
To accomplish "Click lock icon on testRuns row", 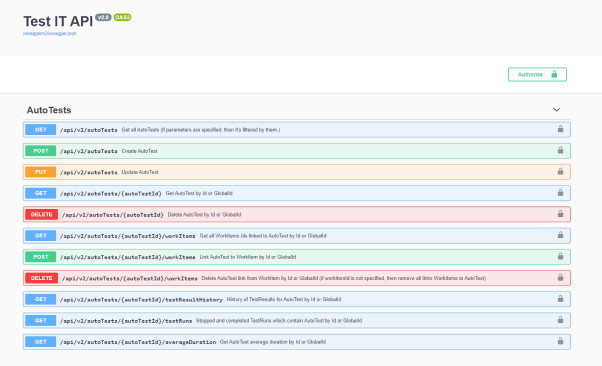I will click(x=561, y=320).
